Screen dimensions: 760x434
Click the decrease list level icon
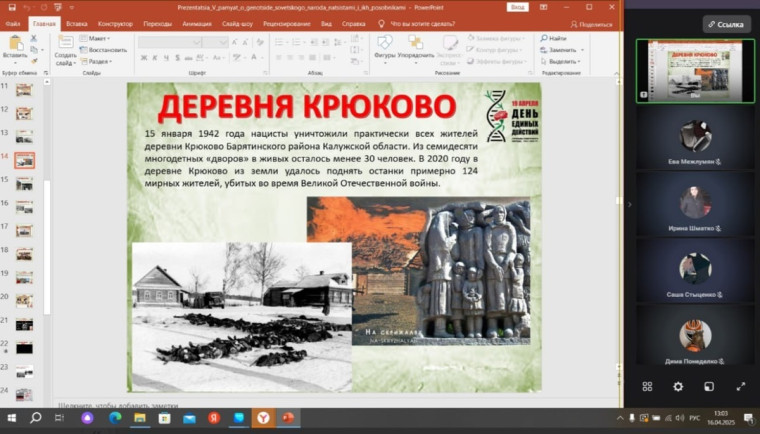click(x=314, y=43)
